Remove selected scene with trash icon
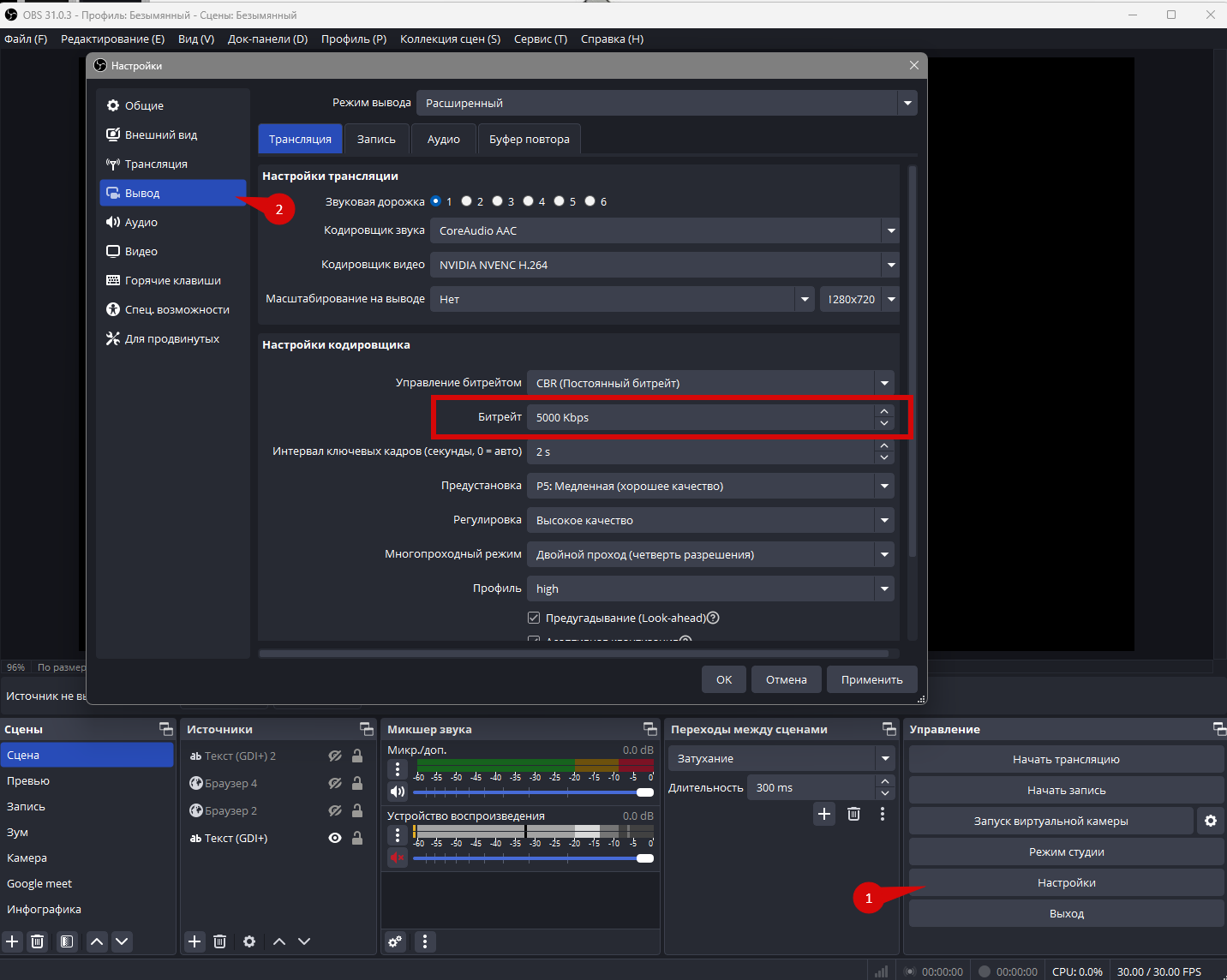The width and height of the screenshot is (1227, 980). (x=38, y=941)
